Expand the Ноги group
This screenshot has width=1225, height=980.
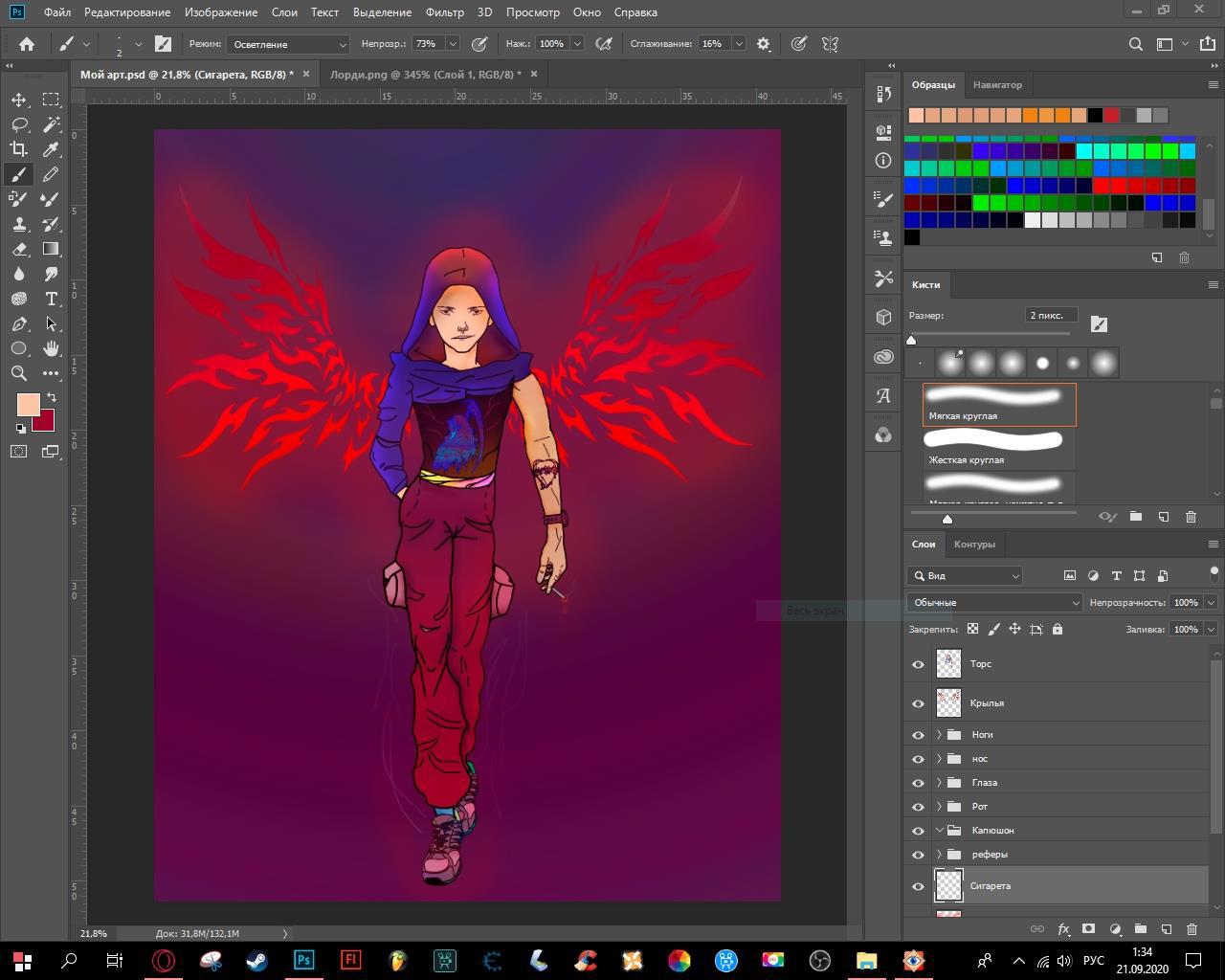(x=939, y=735)
